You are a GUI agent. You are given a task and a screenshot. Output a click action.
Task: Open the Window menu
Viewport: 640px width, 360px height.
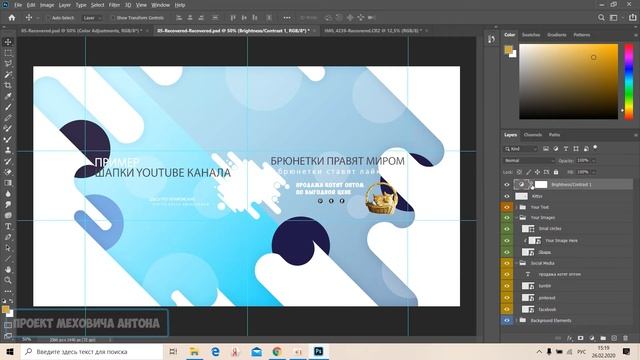160,5
